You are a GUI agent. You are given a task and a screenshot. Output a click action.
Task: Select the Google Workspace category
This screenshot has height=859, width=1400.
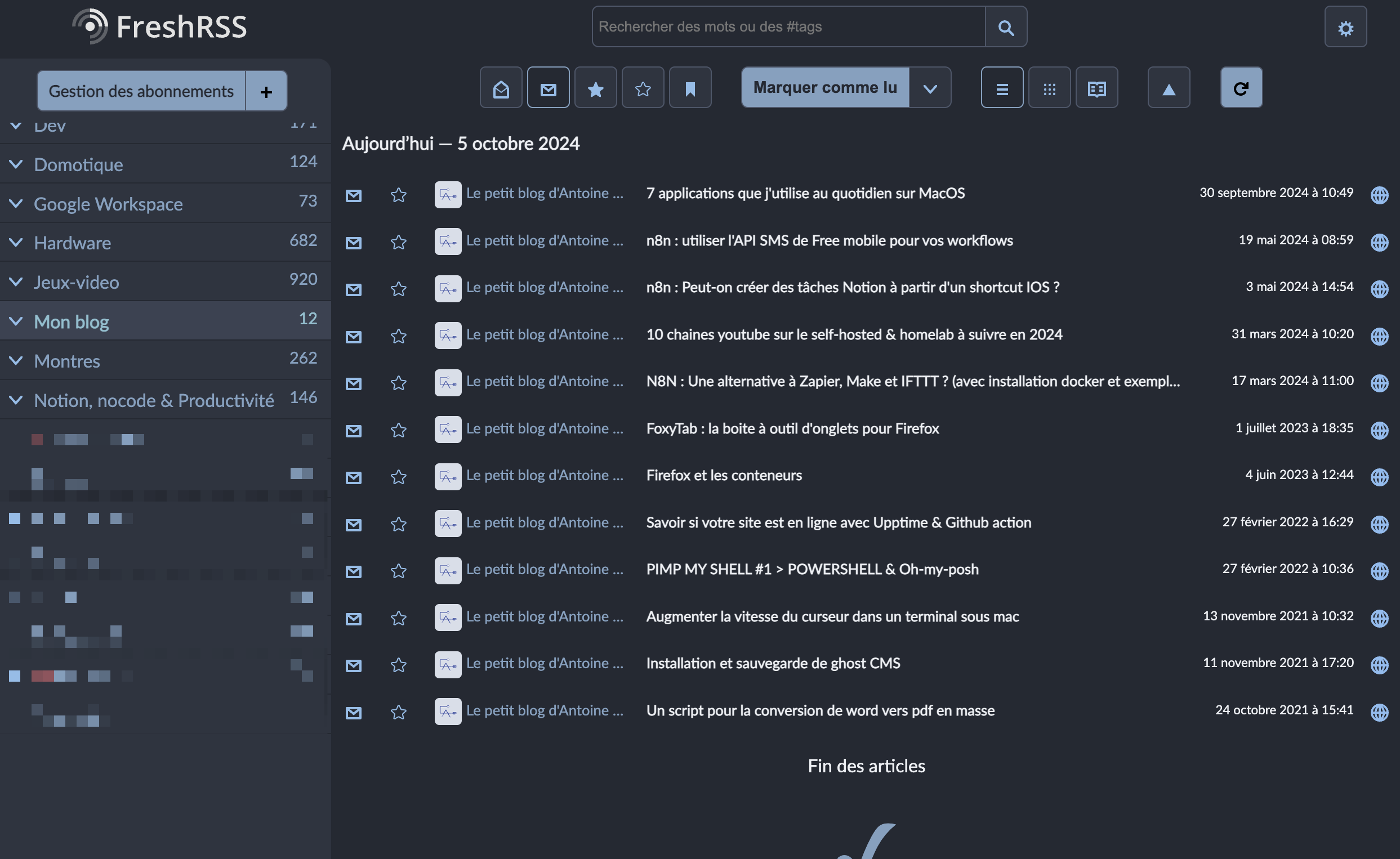[x=108, y=204]
